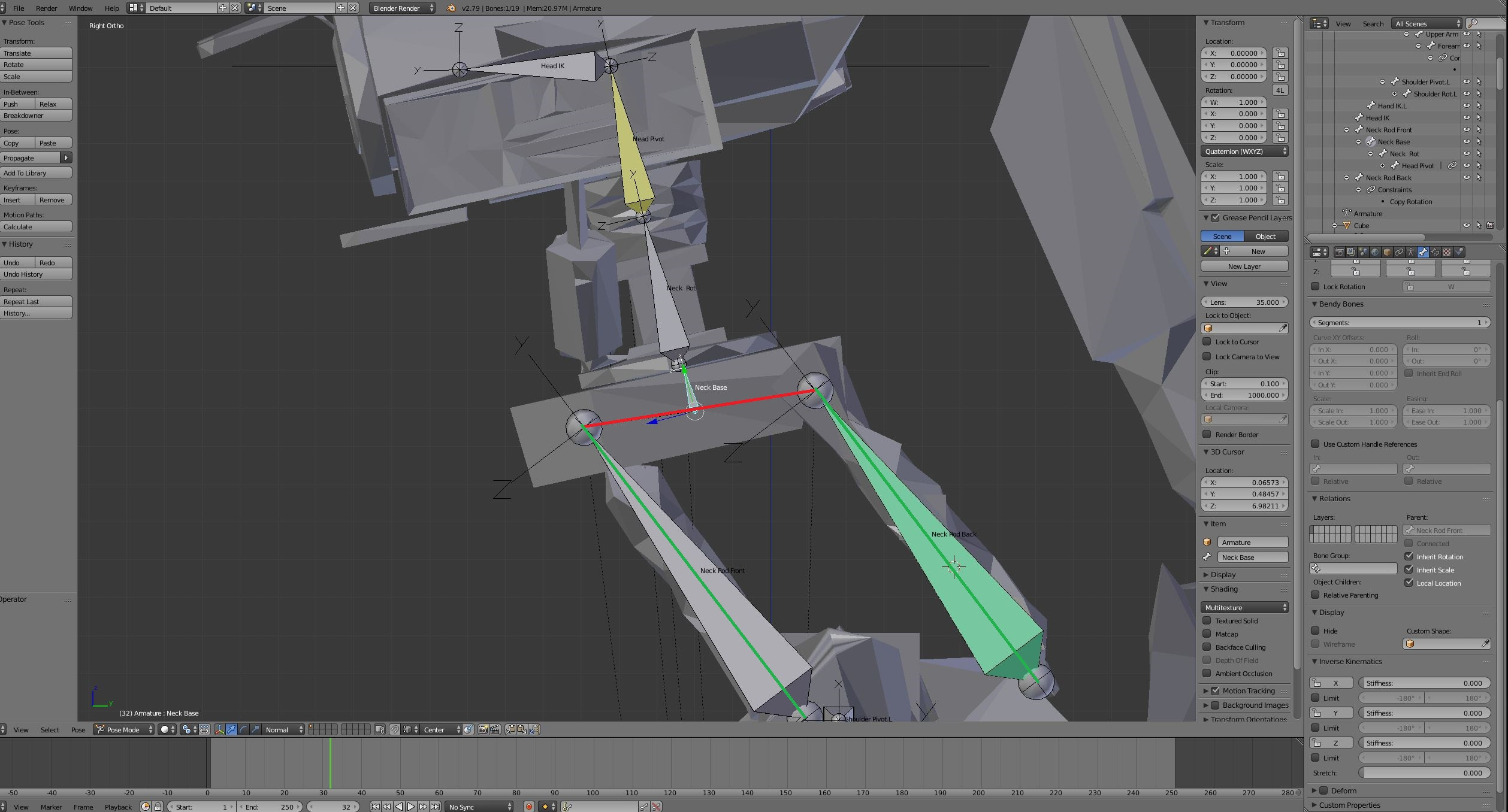
Task: Click the Breakdowner button
Action: point(36,116)
